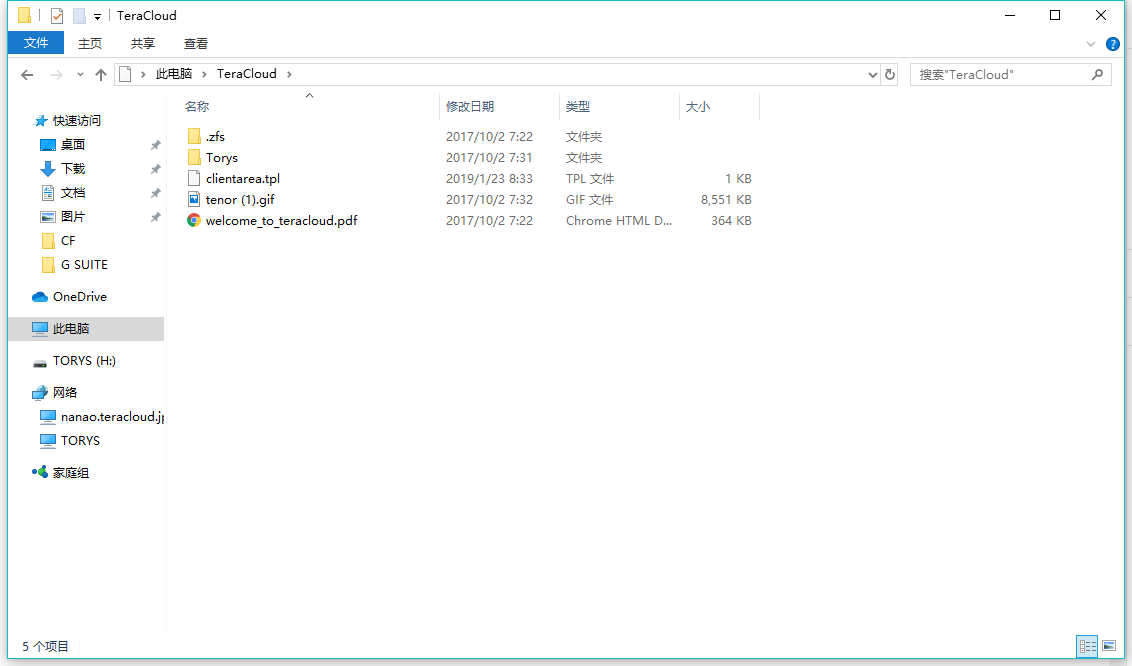Click the Properties icon in quick access toolbar
The image size is (1132, 666).
coord(57,16)
